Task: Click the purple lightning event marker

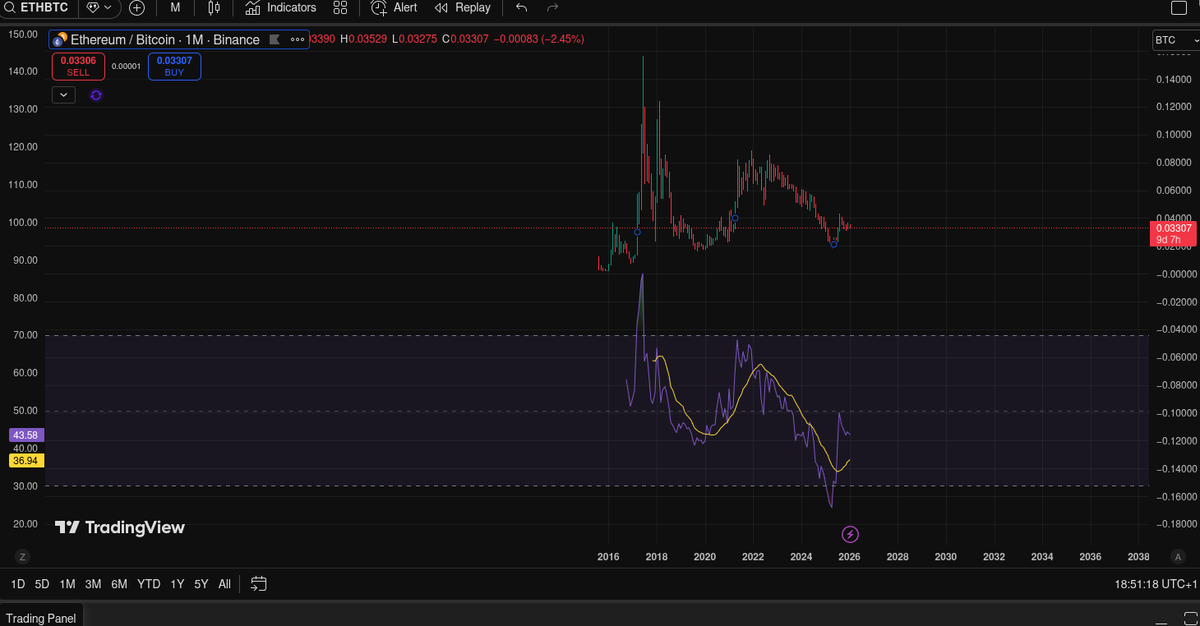Action: tap(850, 533)
